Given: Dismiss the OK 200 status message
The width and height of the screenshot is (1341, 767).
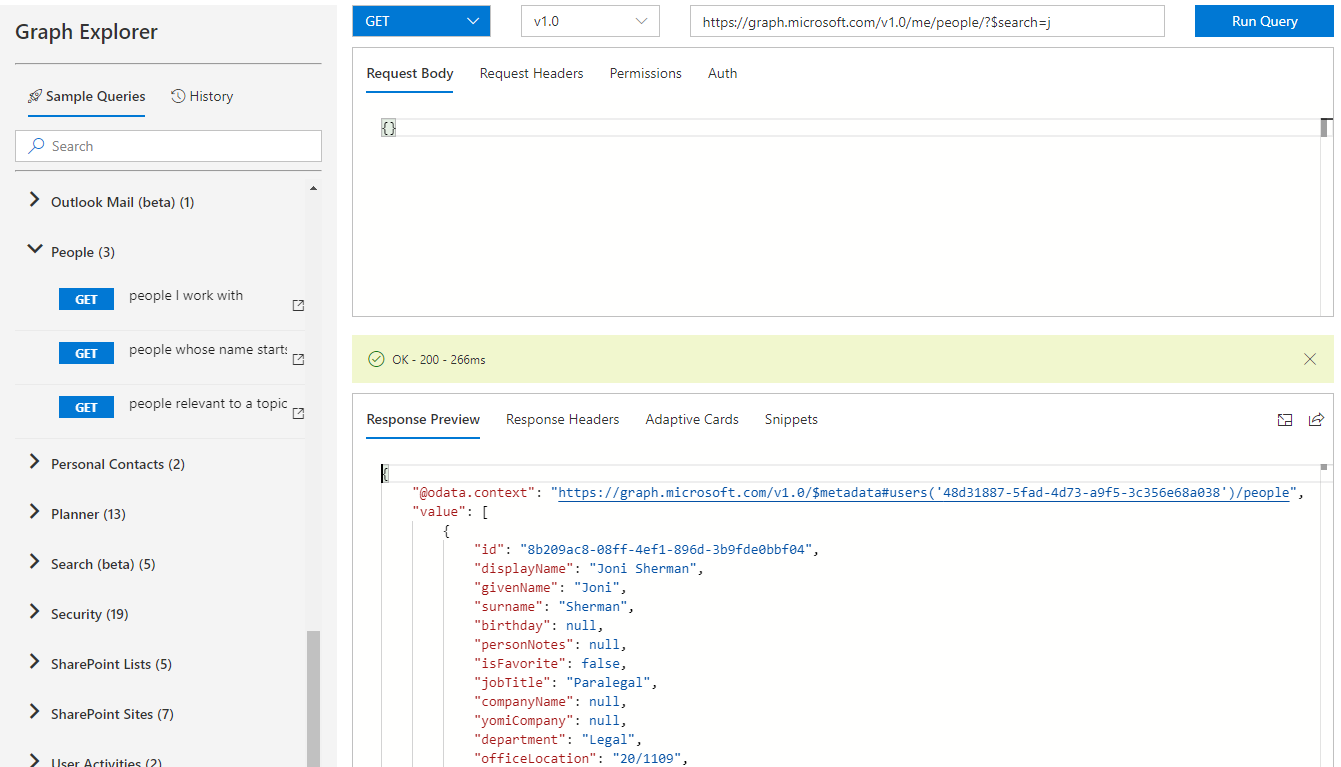Looking at the screenshot, I should point(1310,359).
